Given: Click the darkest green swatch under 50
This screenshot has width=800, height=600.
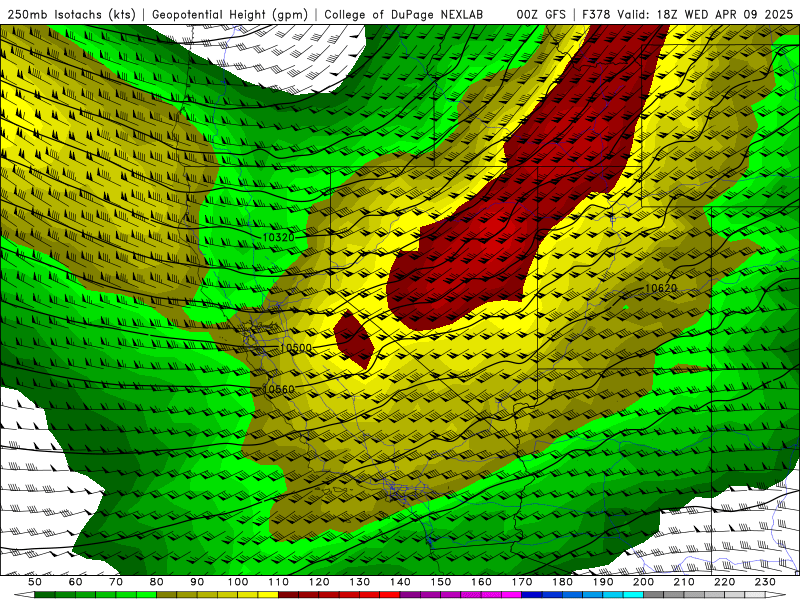Looking at the screenshot, I should pos(45,595).
